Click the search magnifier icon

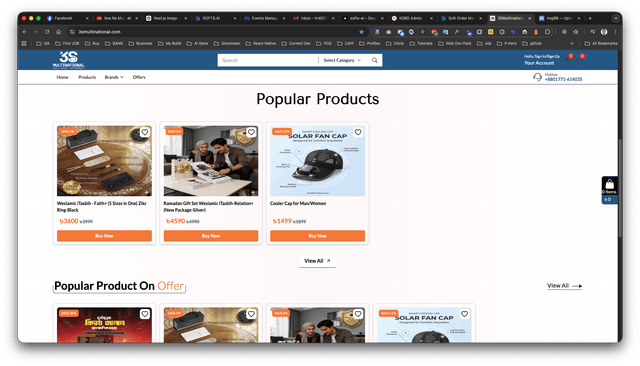374,60
